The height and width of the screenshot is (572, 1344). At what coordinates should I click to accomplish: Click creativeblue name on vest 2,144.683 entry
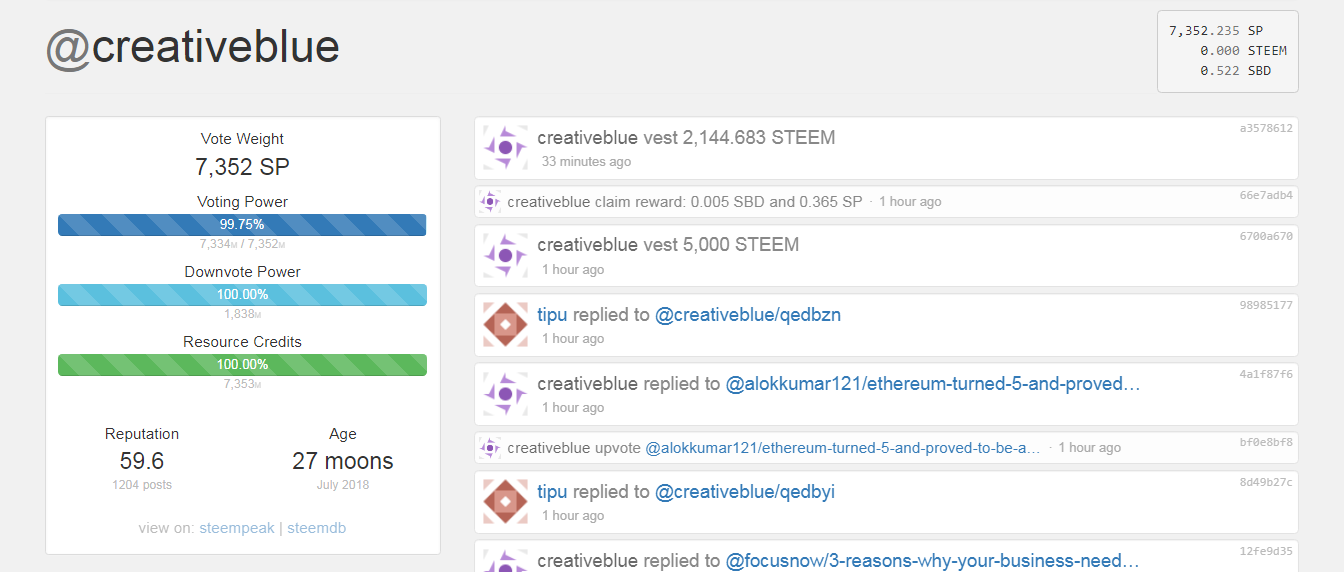pyautogui.click(x=587, y=137)
